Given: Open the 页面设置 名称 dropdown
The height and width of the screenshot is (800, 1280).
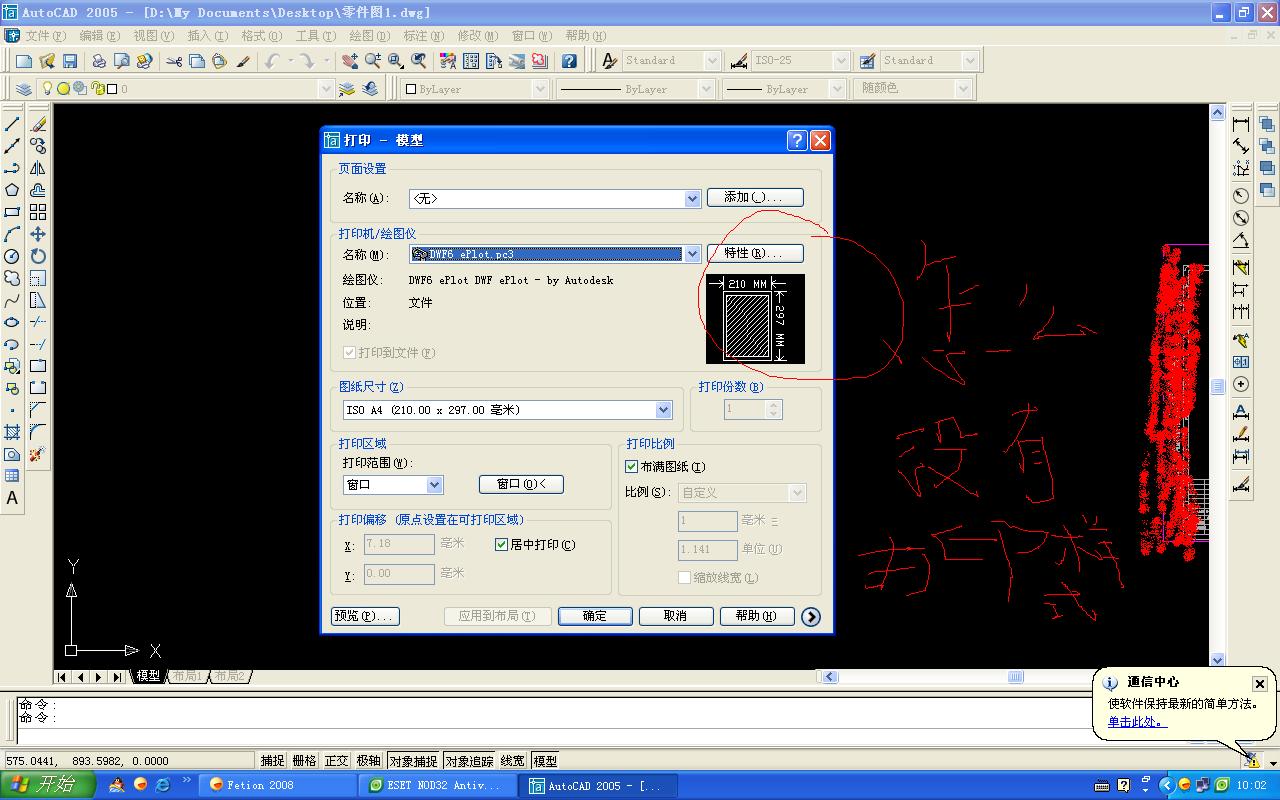Looking at the screenshot, I should click(692, 199).
